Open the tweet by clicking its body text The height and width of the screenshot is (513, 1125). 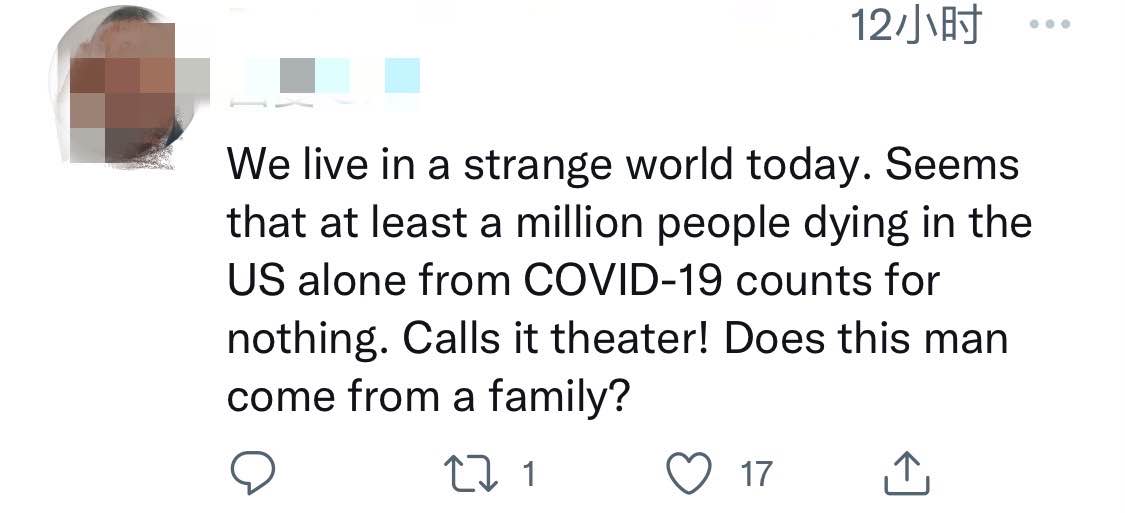tap(629, 281)
